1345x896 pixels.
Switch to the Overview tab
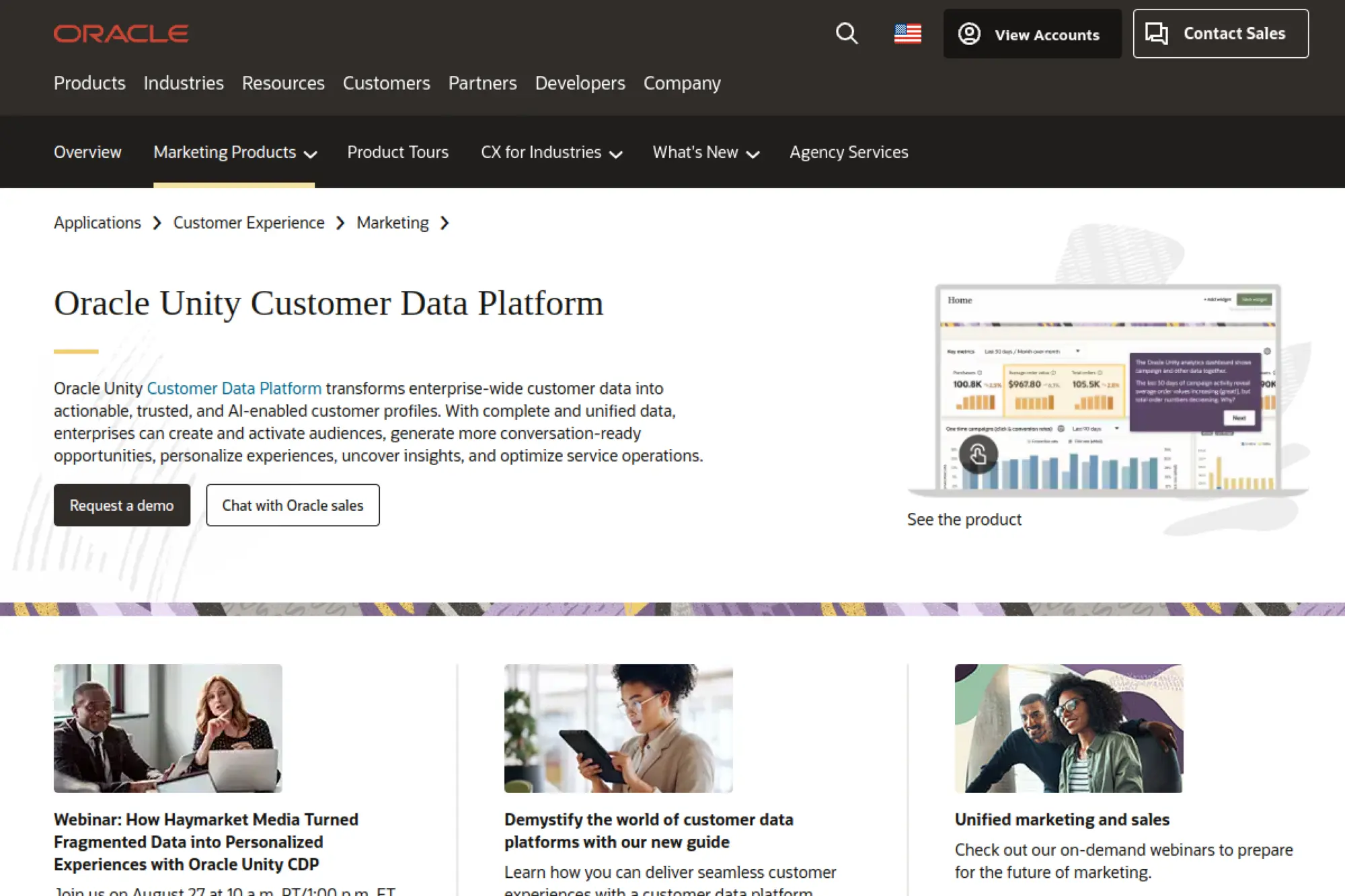coord(87,153)
